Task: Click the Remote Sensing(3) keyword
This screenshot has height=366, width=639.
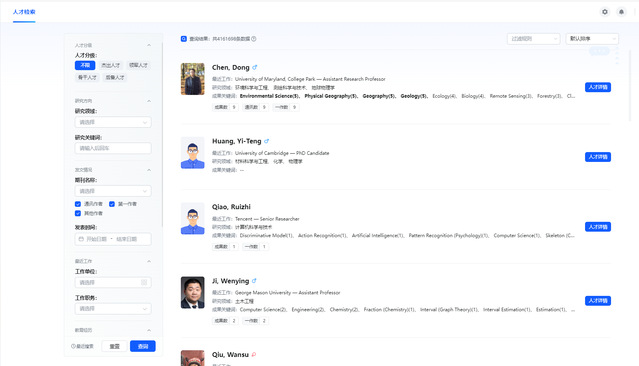Action: pos(511,96)
